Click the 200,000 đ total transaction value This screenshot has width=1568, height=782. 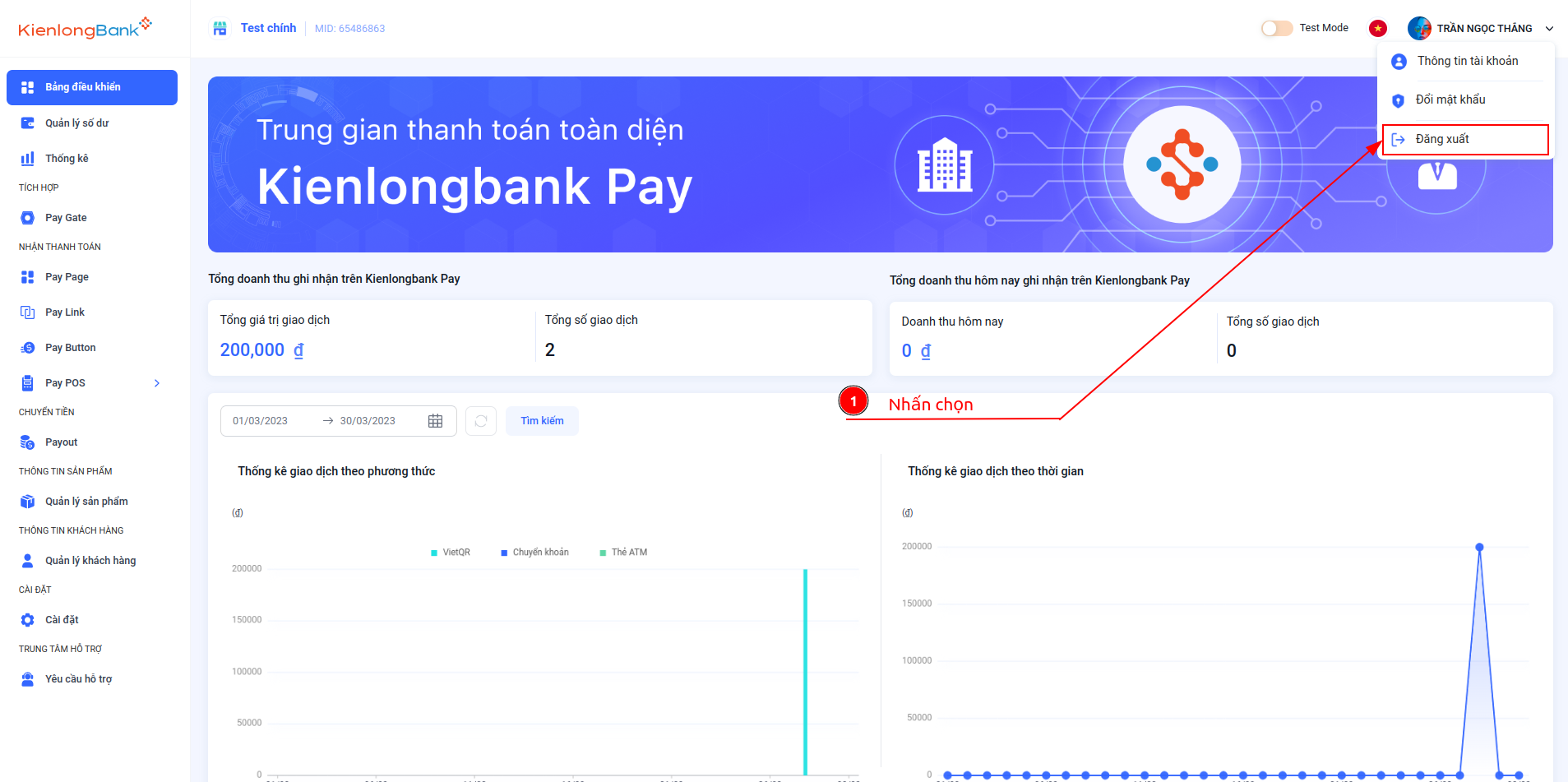(x=261, y=350)
